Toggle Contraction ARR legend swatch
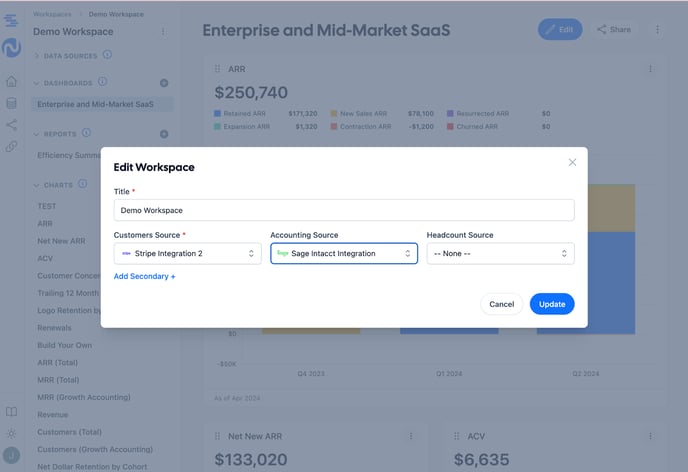 [x=334, y=126]
